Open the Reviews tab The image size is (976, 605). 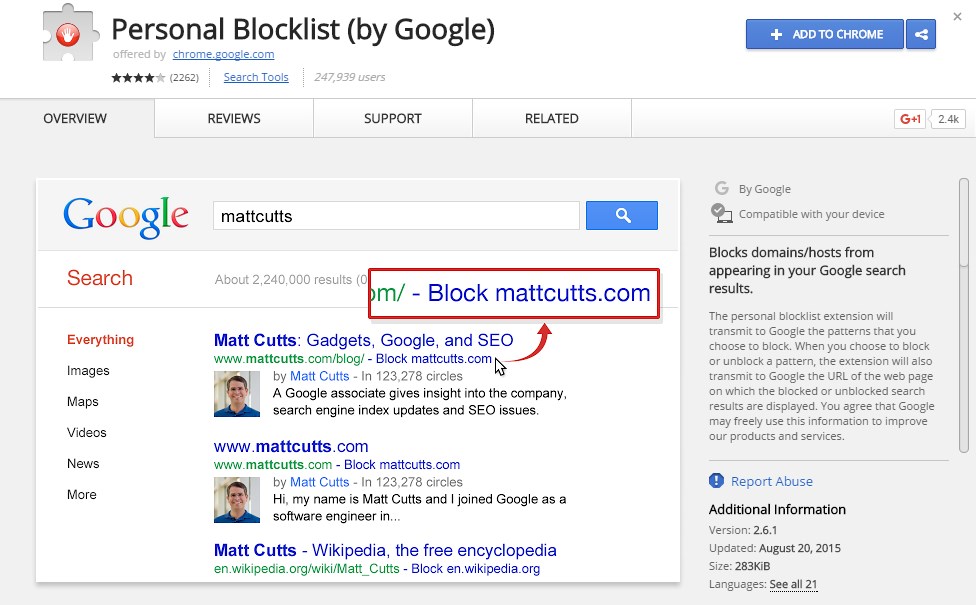click(234, 118)
